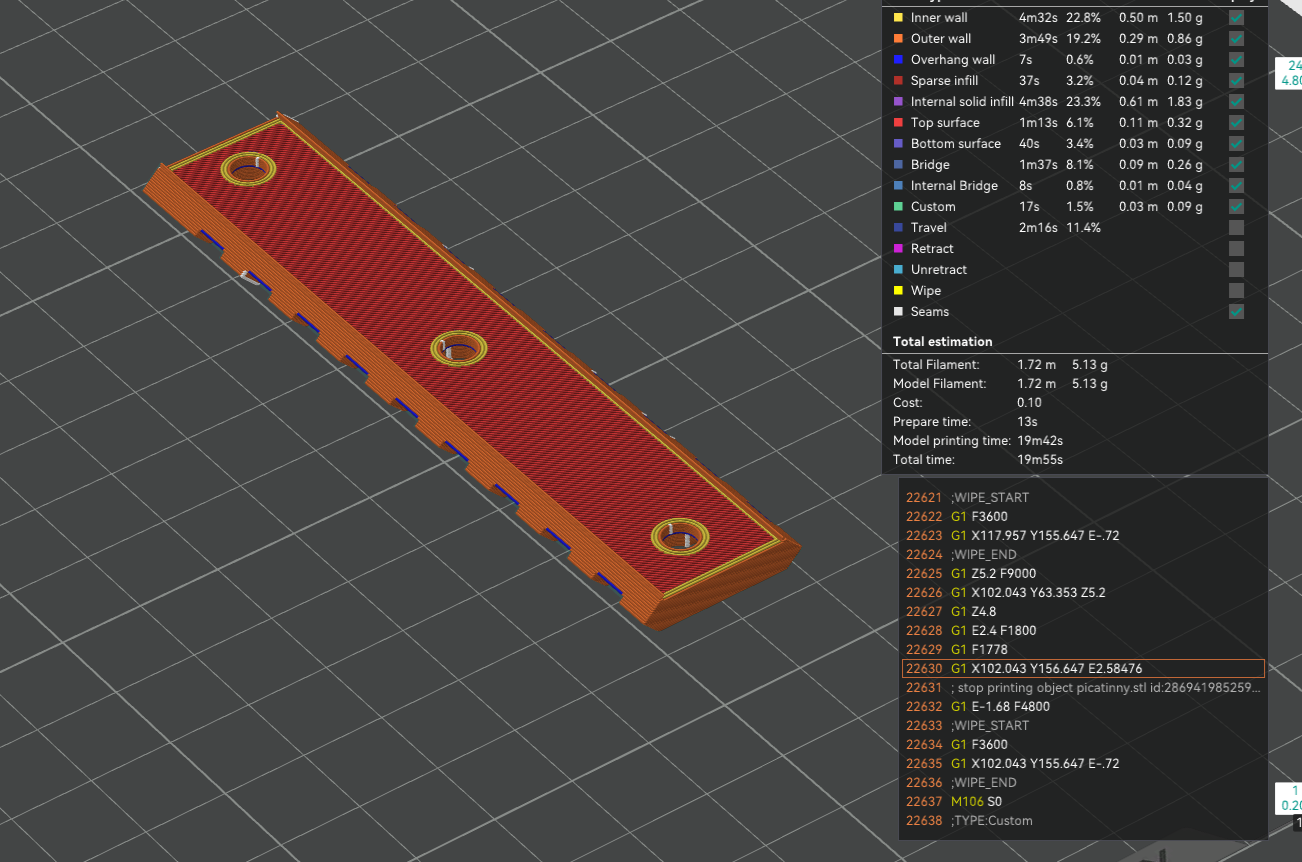Disable the Internal solid infill checkbox
1302x862 pixels.
tap(1237, 102)
